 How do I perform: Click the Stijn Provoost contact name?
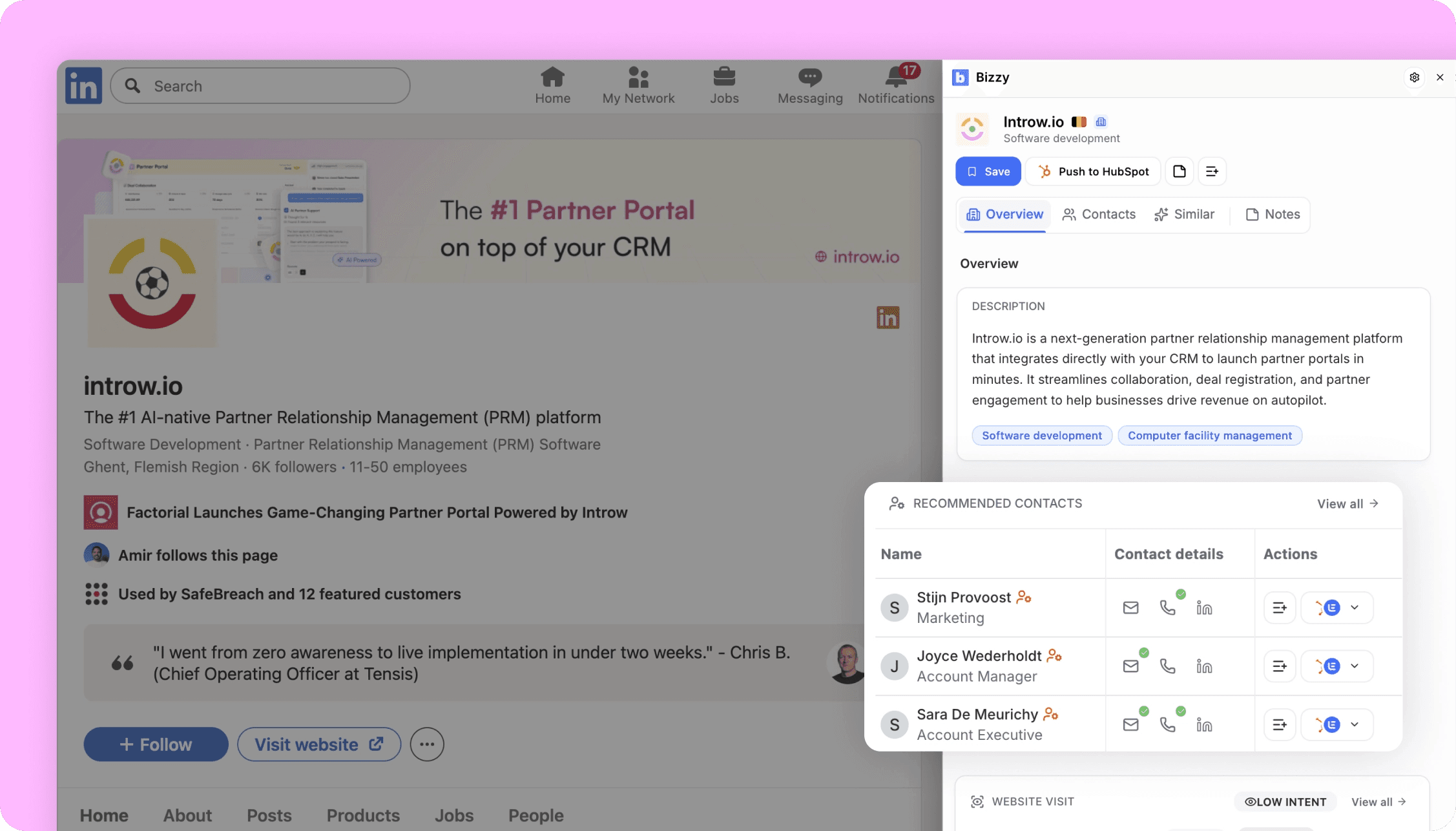click(x=964, y=598)
